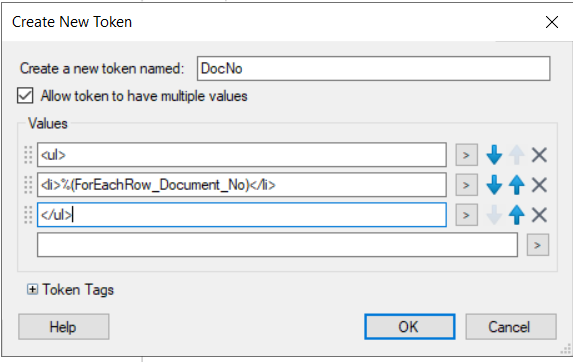
Task: Click the empty new value field
Action: (277, 245)
